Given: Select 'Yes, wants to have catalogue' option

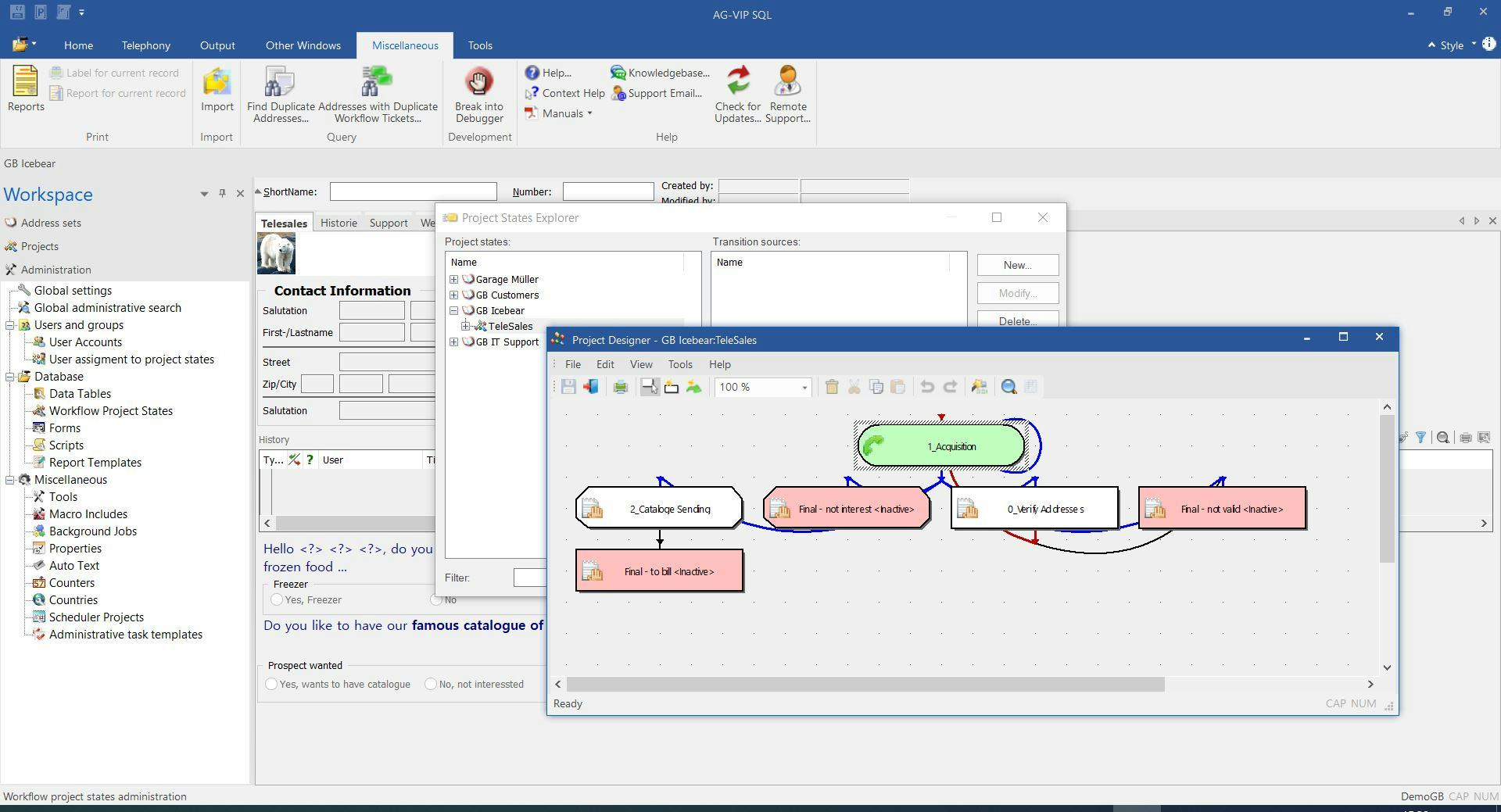Looking at the screenshot, I should point(271,684).
